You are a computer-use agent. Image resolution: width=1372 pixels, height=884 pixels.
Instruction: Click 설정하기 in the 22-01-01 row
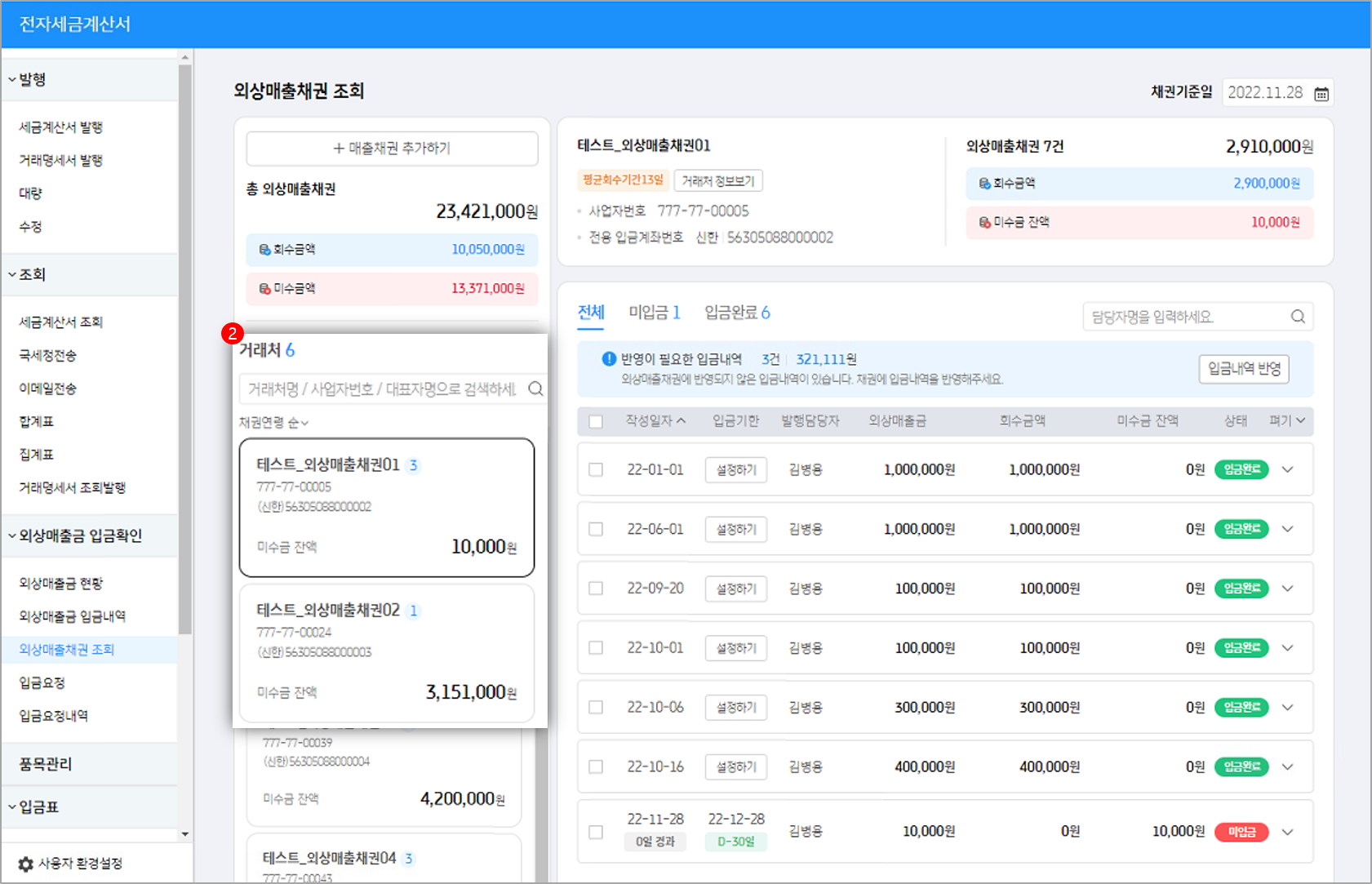736,470
